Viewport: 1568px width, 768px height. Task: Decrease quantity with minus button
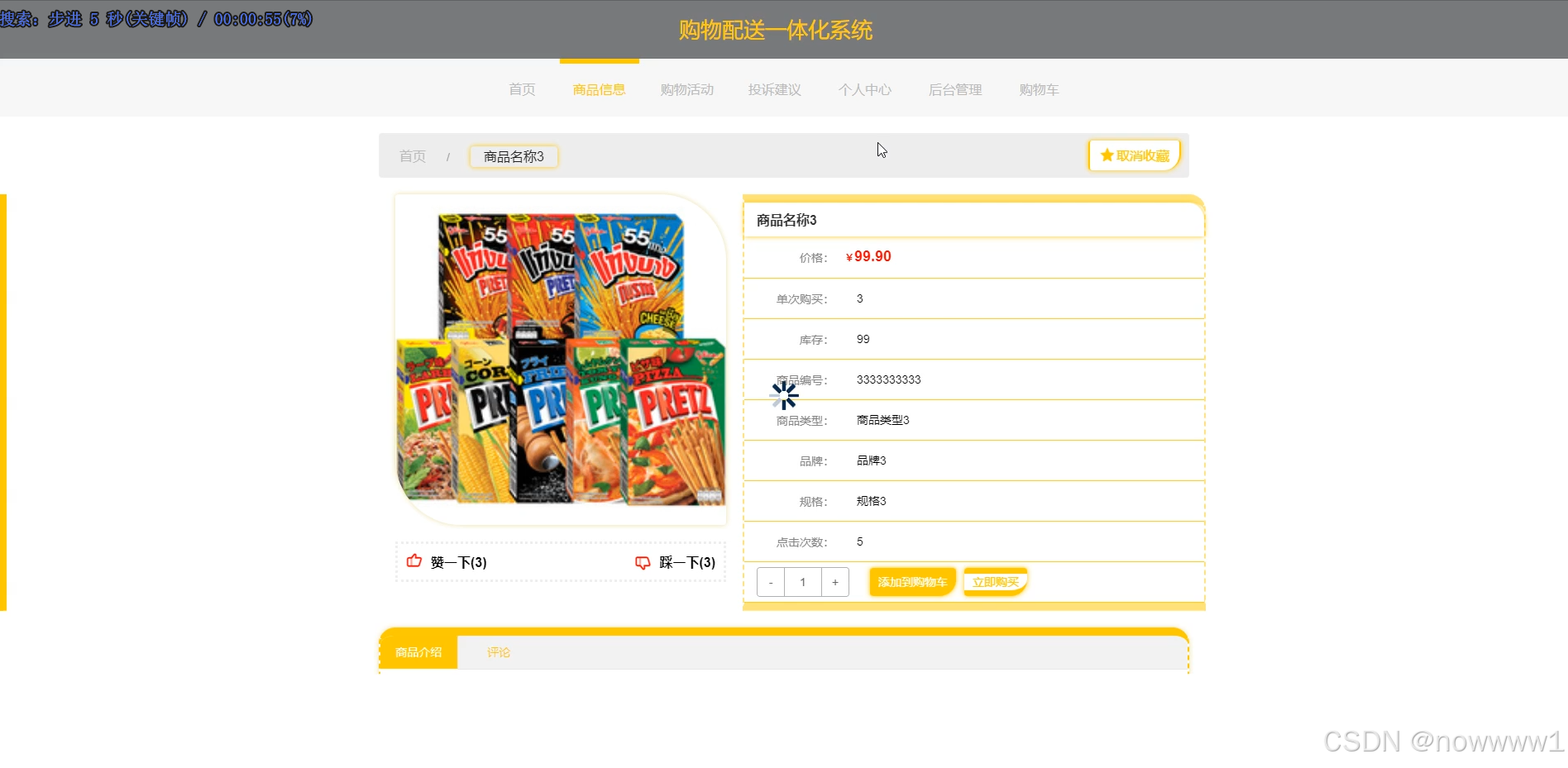coord(771,582)
